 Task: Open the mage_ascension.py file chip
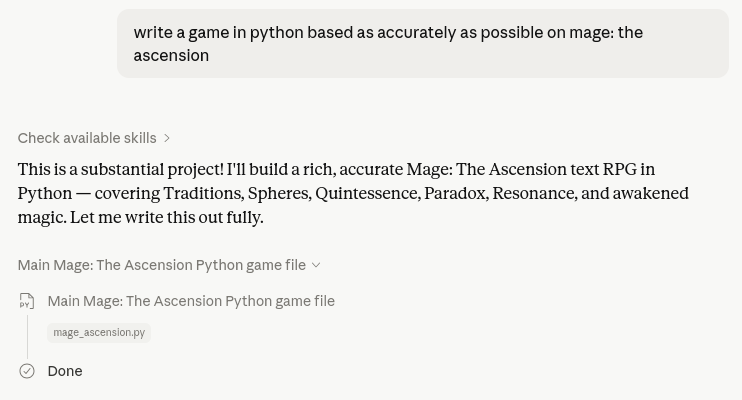[99, 333]
